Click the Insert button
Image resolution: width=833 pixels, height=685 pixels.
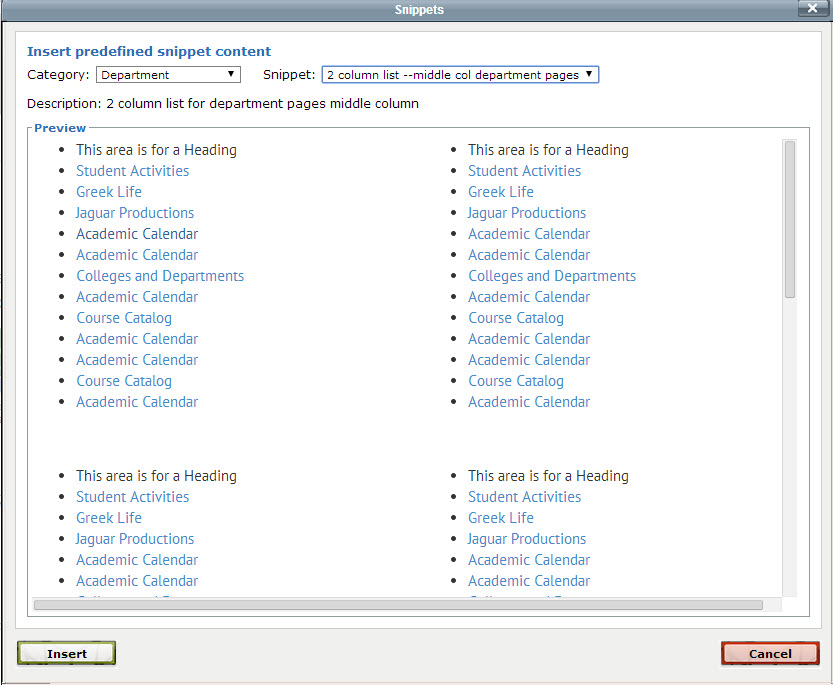(66, 654)
